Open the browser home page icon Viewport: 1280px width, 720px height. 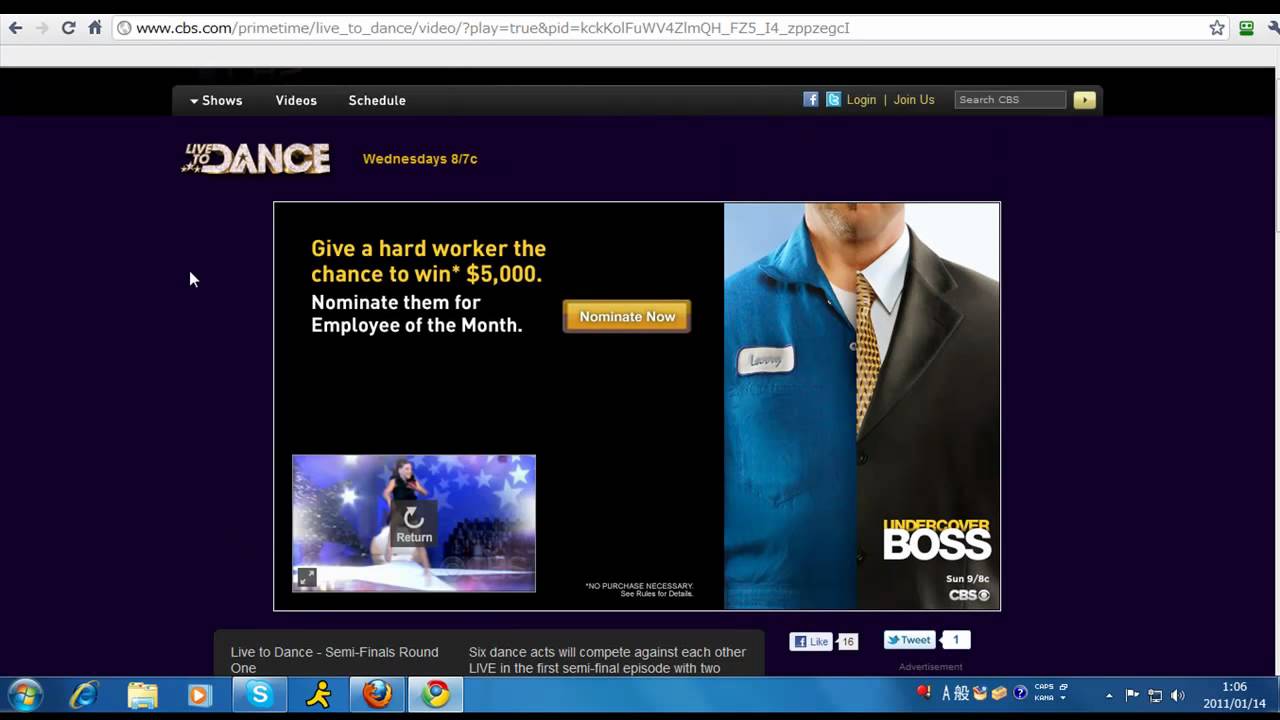point(95,28)
